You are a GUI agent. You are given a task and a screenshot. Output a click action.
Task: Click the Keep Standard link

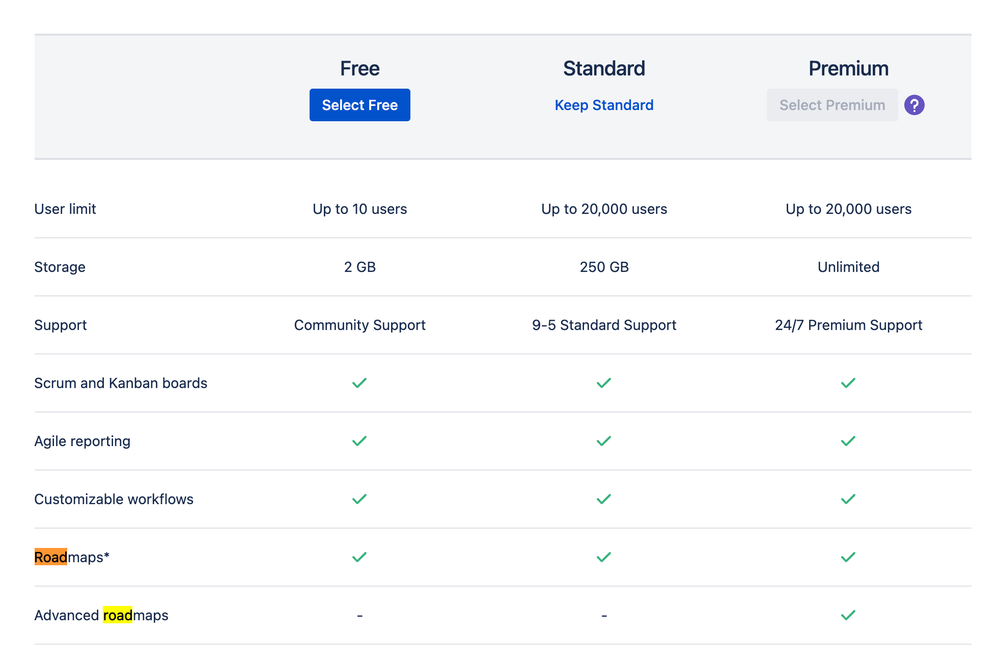tap(604, 105)
